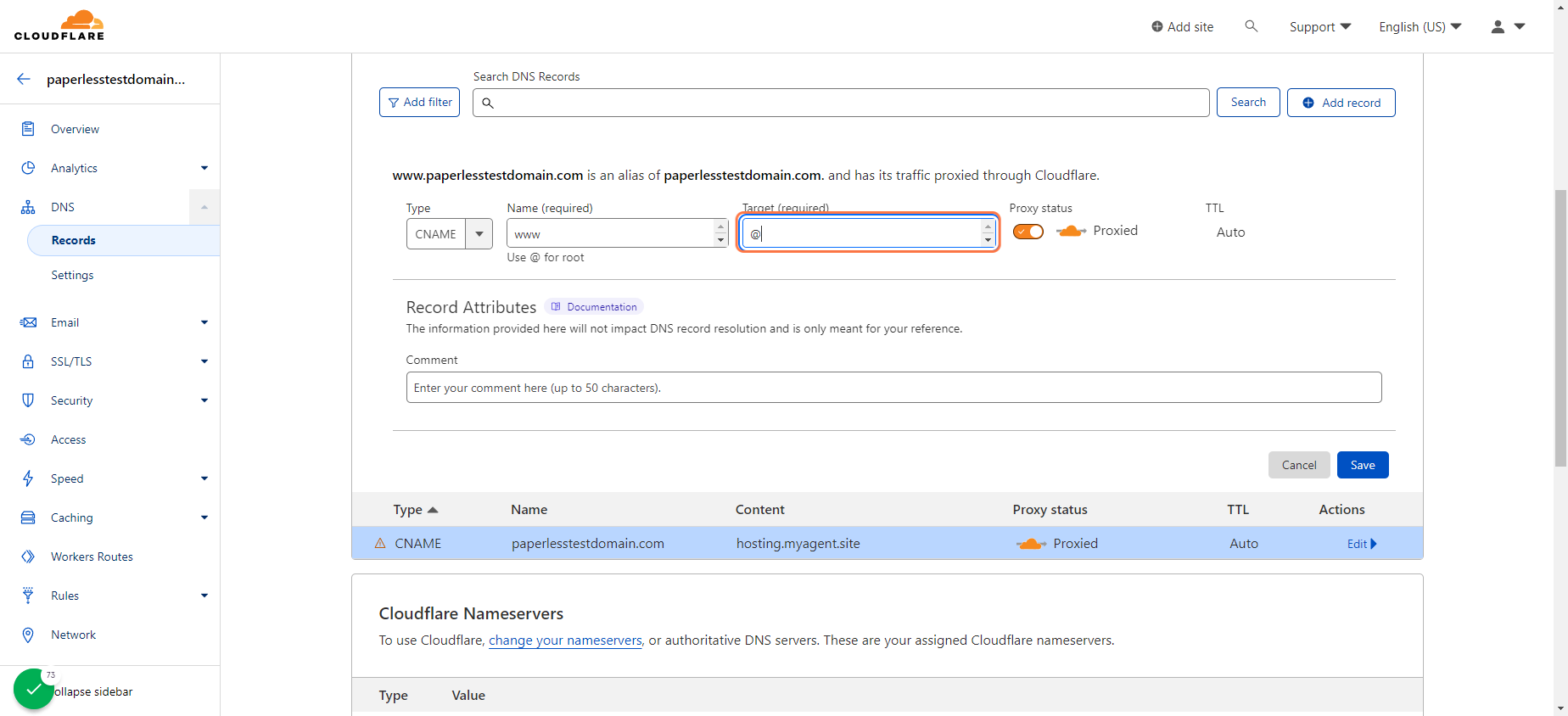1568x716 pixels.
Task: Click the Save button
Action: (x=1363, y=465)
